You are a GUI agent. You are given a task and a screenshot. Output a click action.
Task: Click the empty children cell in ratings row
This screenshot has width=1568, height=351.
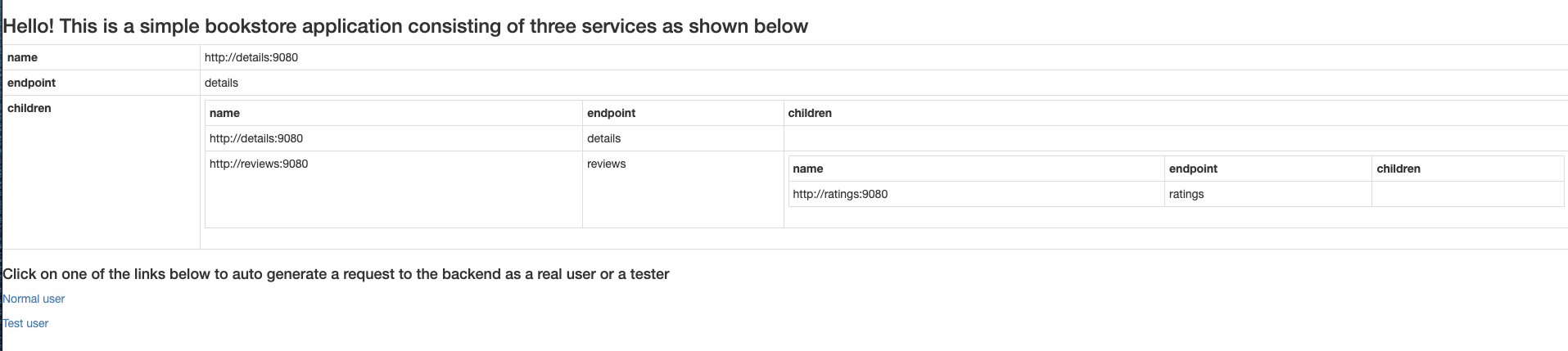click(x=1467, y=194)
